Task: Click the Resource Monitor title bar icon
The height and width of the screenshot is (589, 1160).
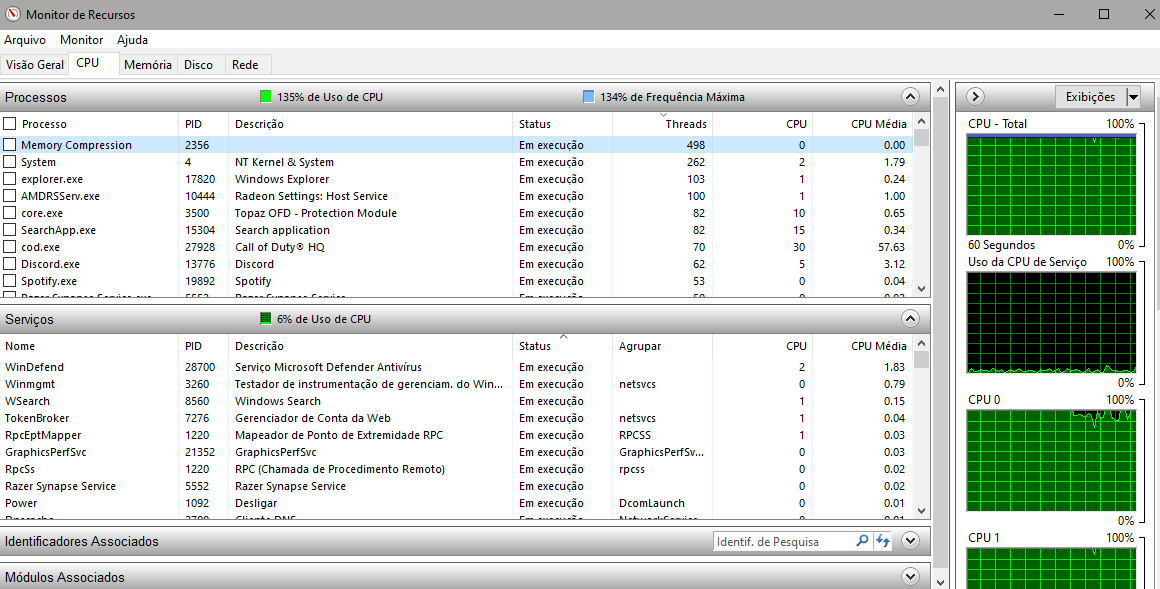Action: 13,14
